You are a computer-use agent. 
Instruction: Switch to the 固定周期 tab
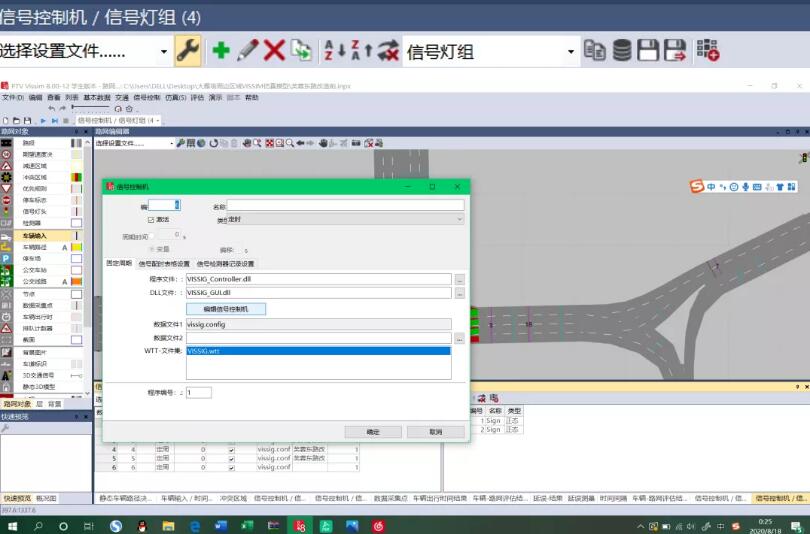119,263
